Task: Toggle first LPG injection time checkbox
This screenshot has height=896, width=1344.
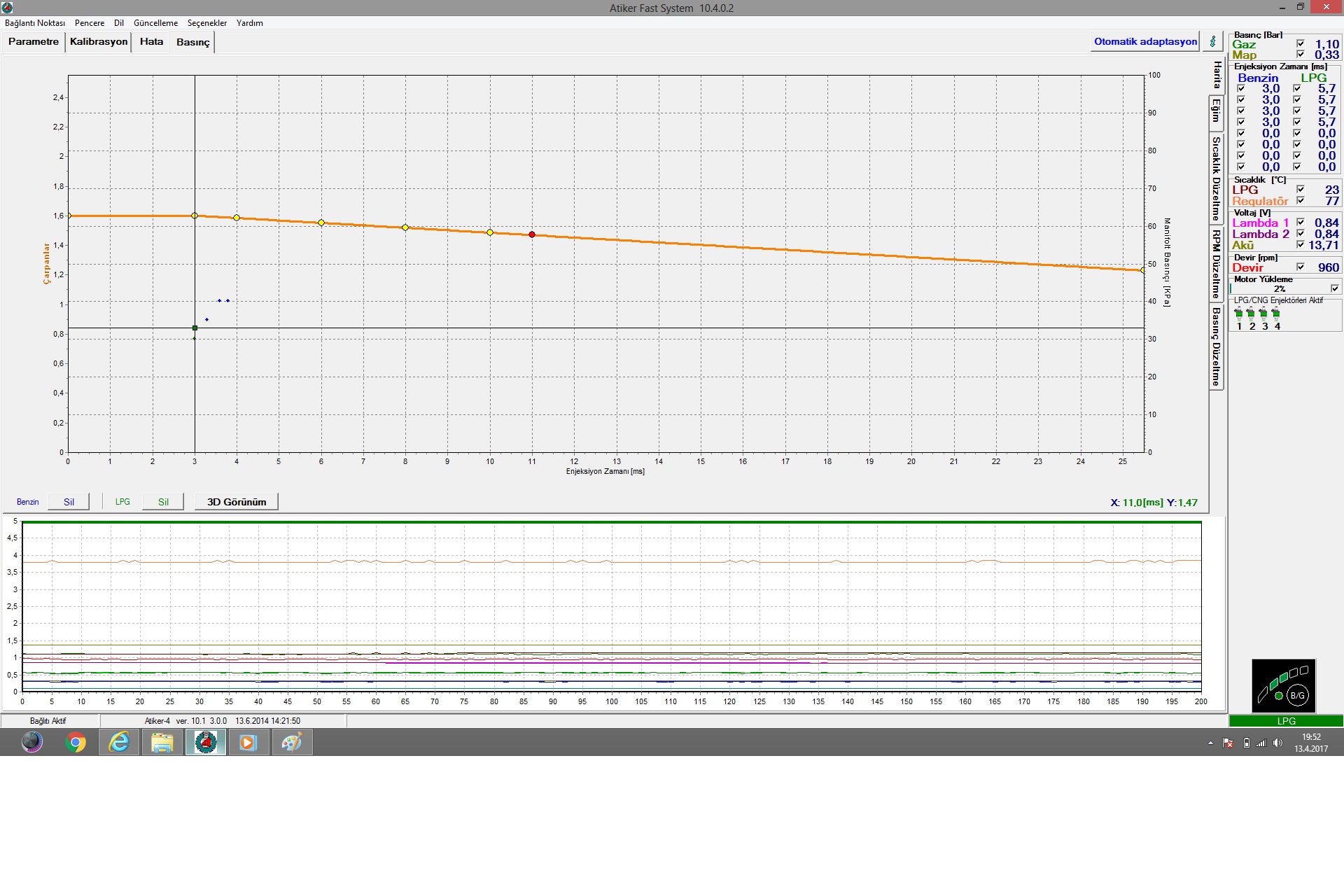Action: 1297,88
